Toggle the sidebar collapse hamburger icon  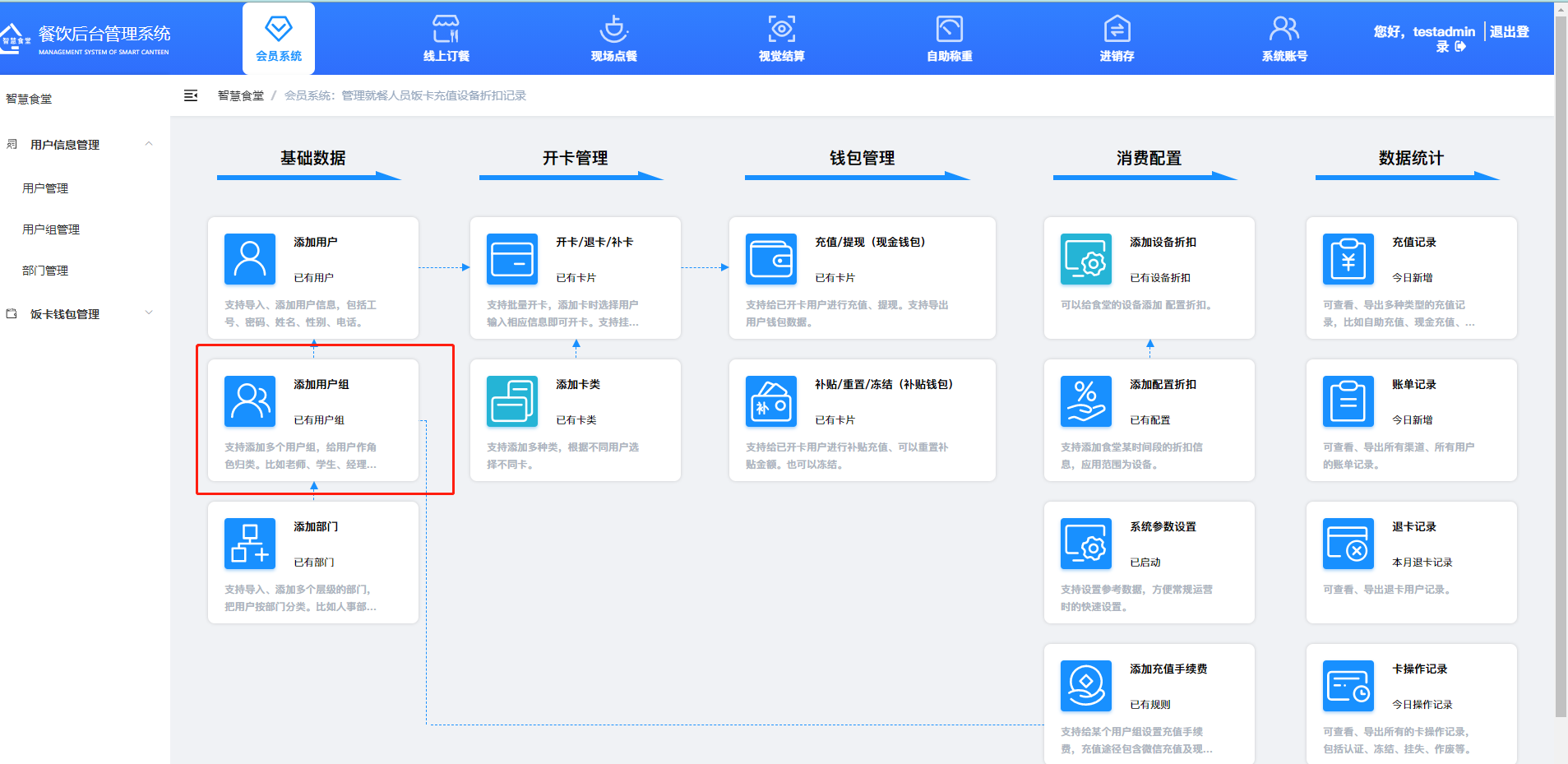click(x=191, y=95)
